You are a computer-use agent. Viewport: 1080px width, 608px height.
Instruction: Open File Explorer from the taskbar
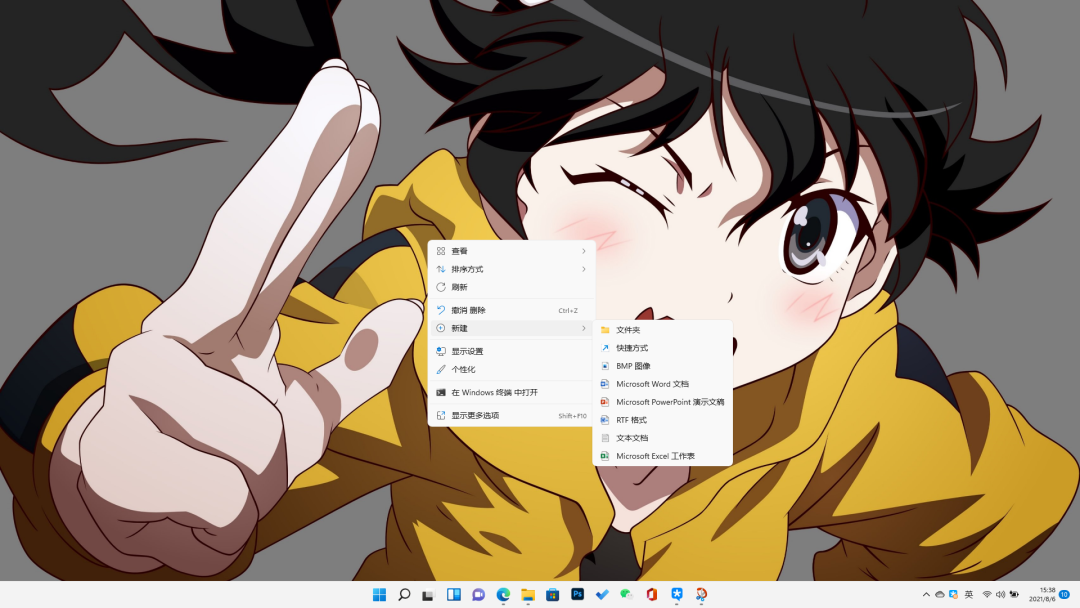click(528, 595)
